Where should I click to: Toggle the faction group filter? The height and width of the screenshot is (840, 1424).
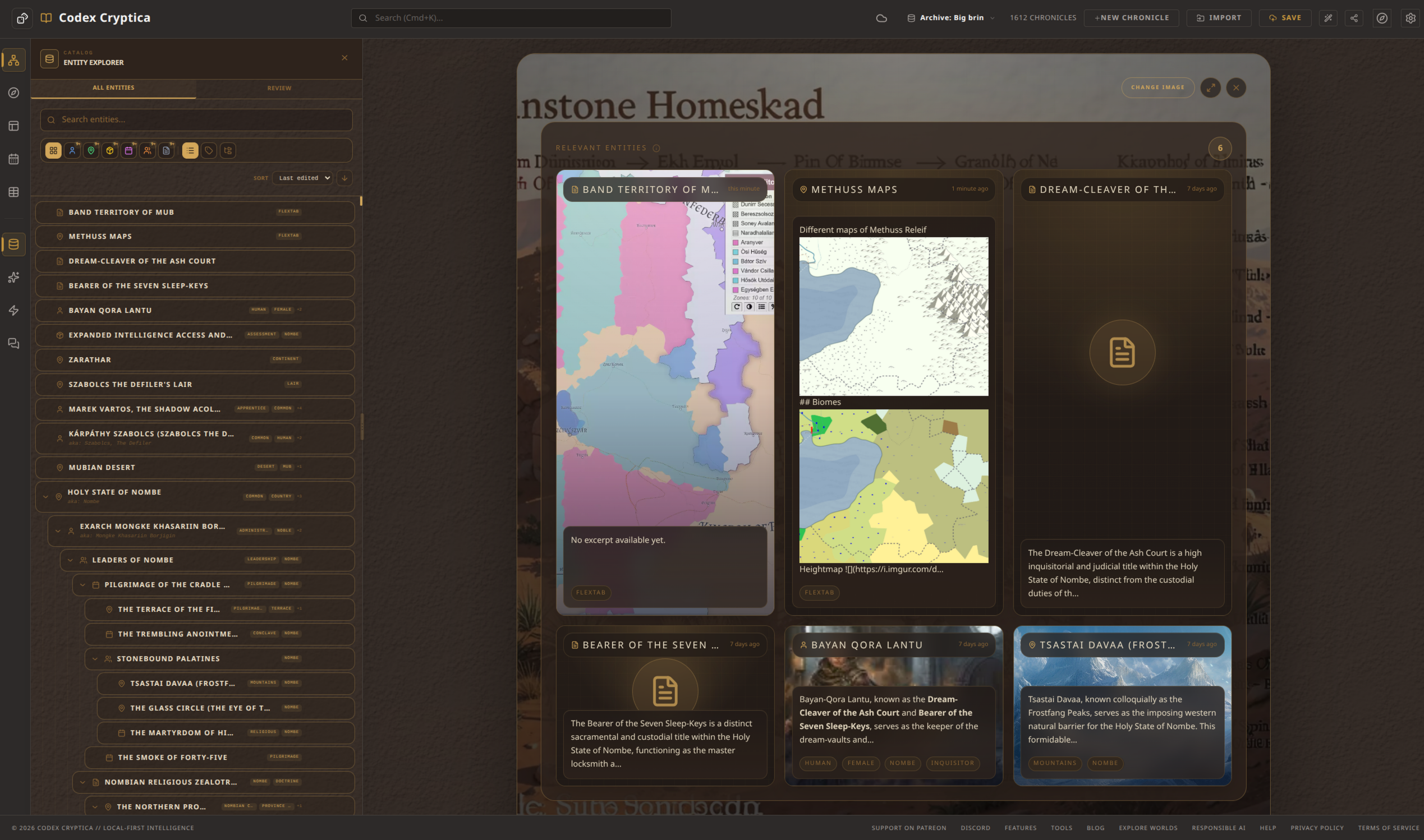pyautogui.click(x=147, y=151)
